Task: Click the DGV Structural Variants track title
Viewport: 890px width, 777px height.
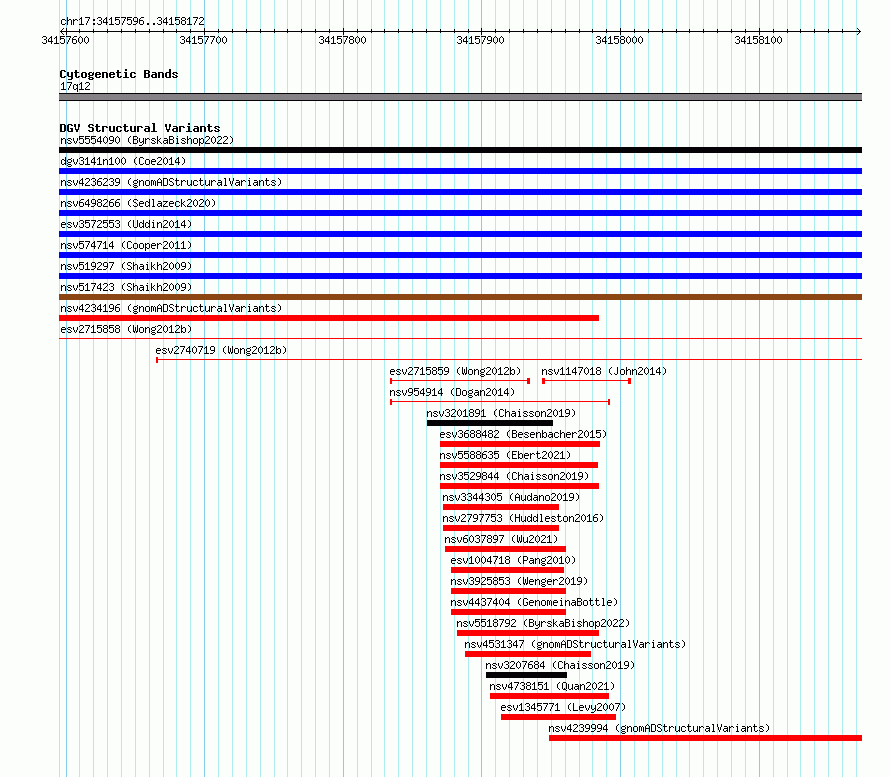Action: click(140, 128)
